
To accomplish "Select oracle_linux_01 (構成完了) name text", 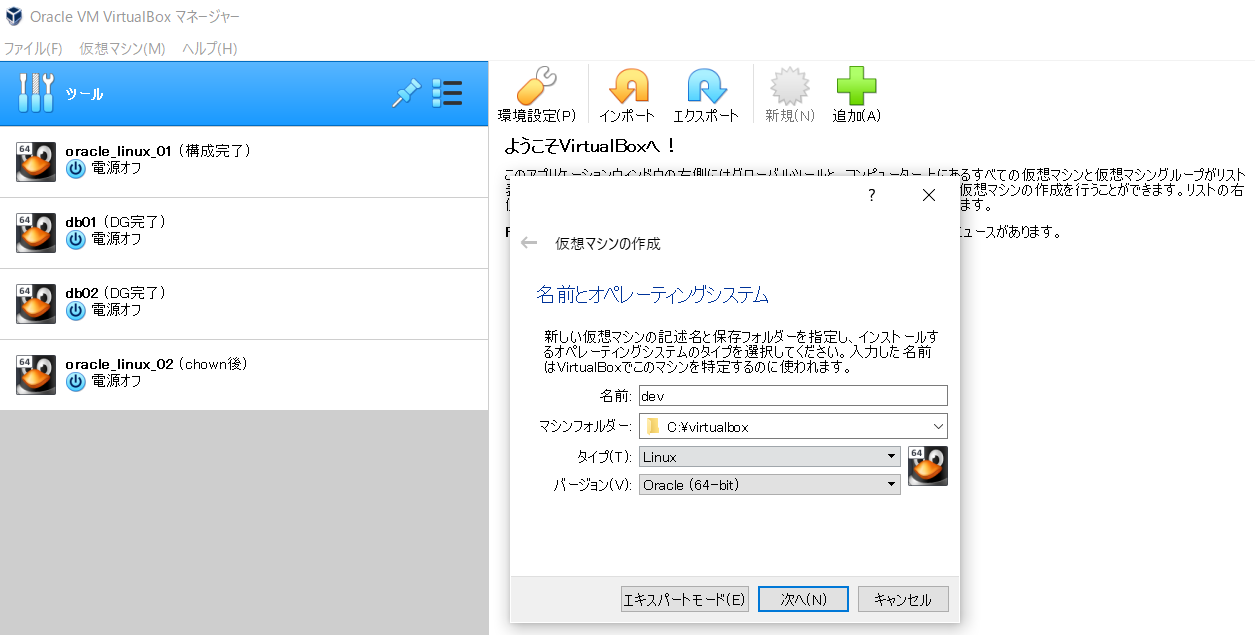I will click(157, 151).
